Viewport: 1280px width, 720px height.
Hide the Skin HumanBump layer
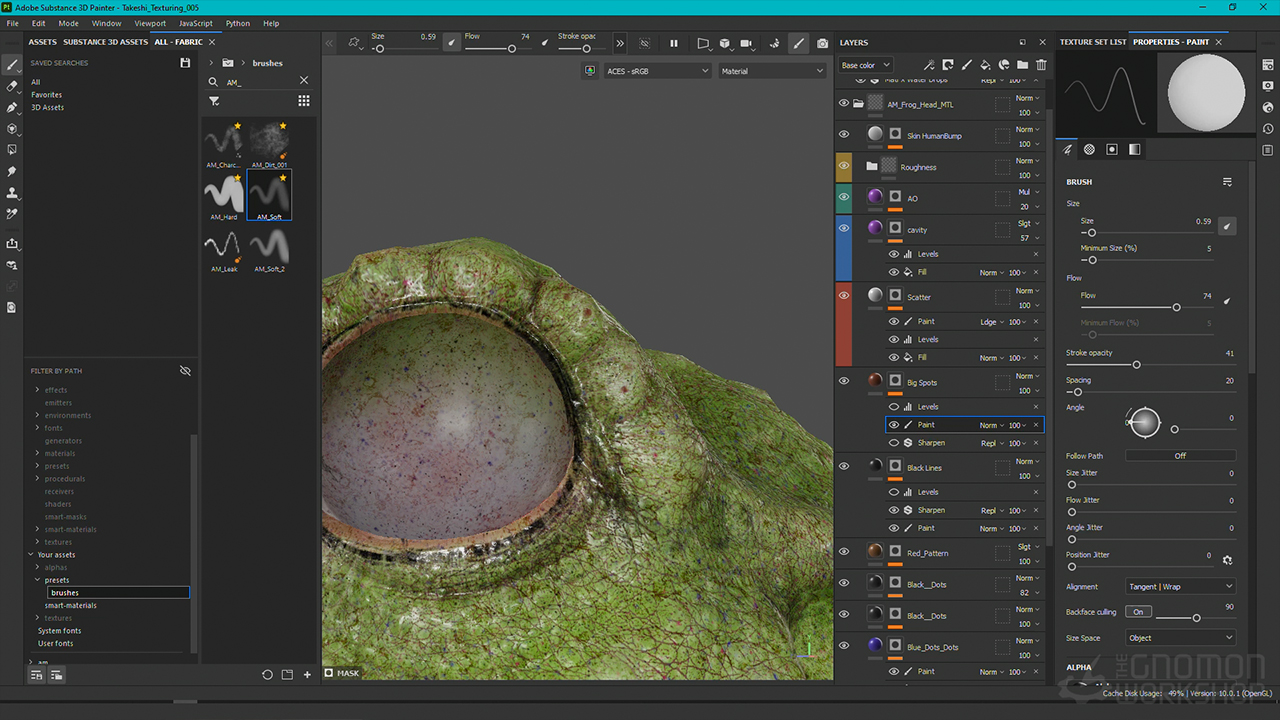(844, 135)
